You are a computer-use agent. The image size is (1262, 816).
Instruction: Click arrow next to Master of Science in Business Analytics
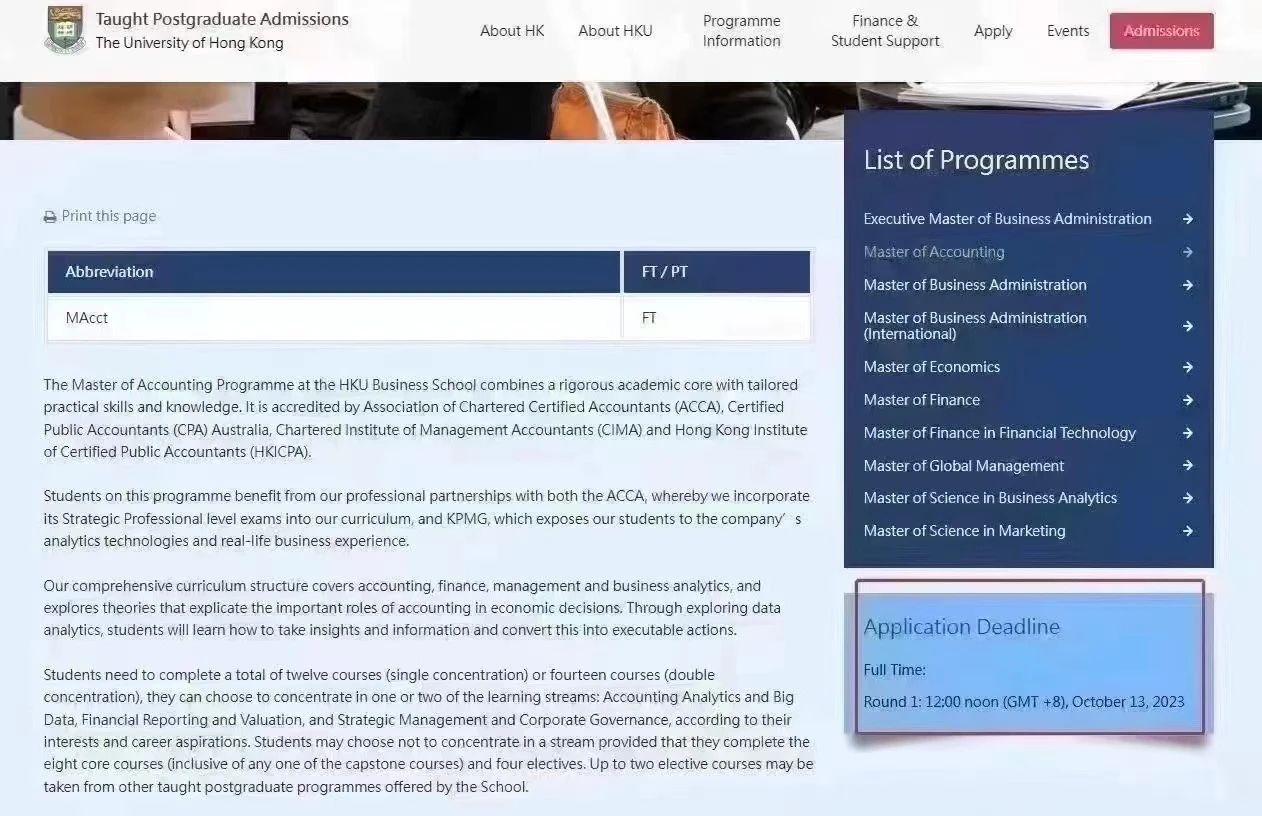[1187, 498]
